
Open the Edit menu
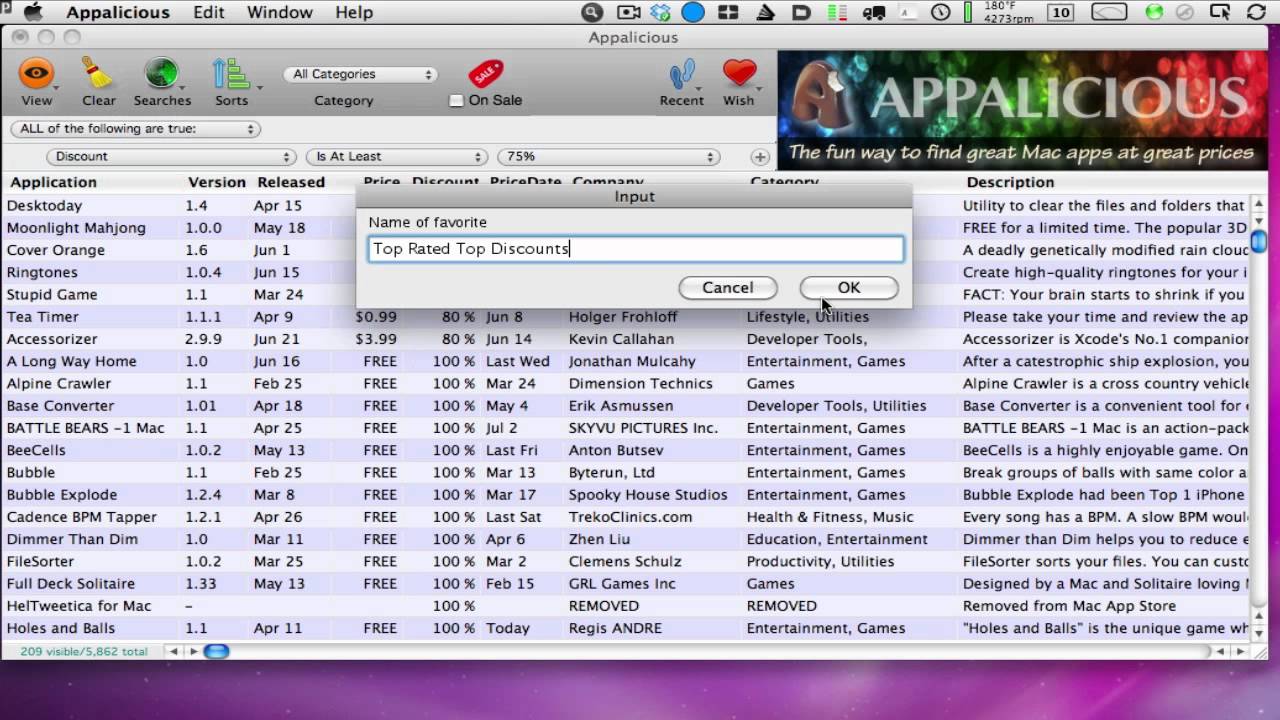pyautogui.click(x=209, y=12)
